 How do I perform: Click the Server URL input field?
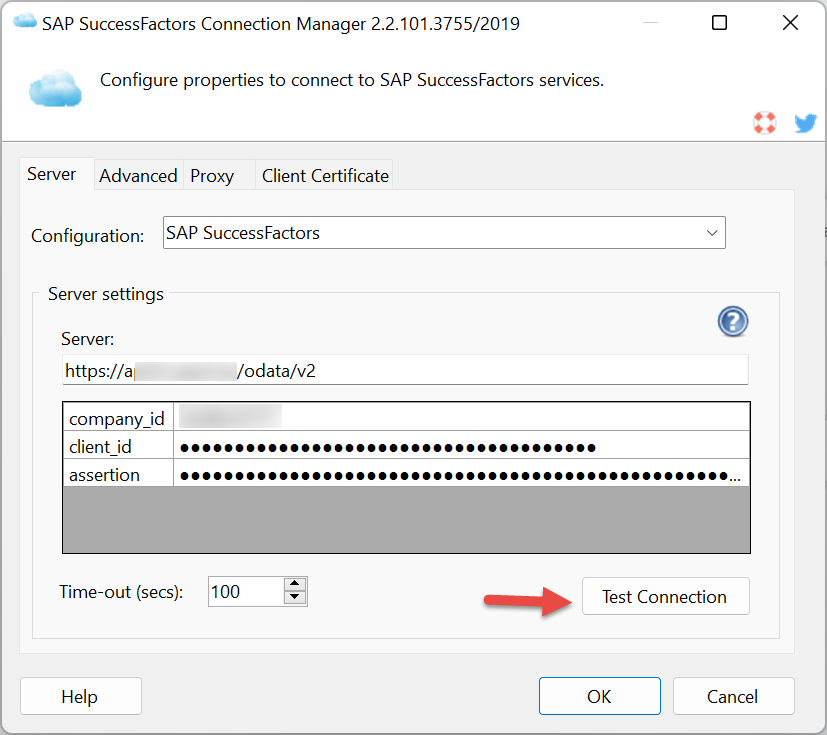[405, 370]
